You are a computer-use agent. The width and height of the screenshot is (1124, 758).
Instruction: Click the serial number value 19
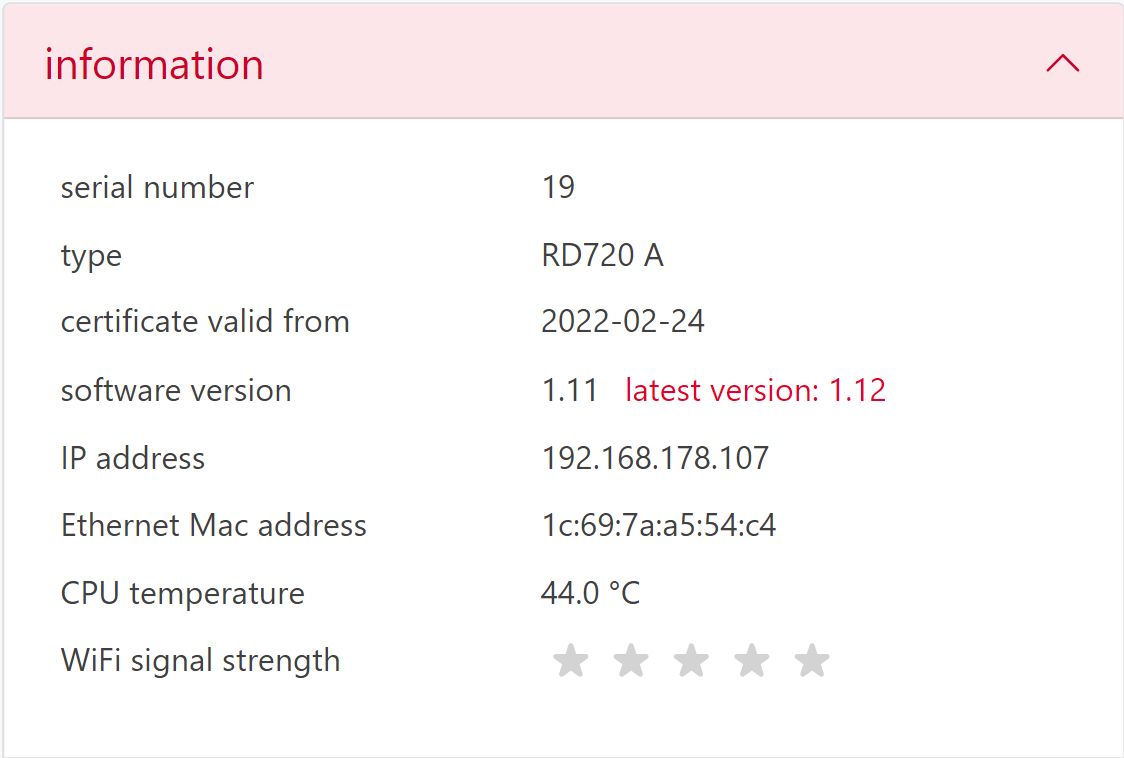[558, 187]
